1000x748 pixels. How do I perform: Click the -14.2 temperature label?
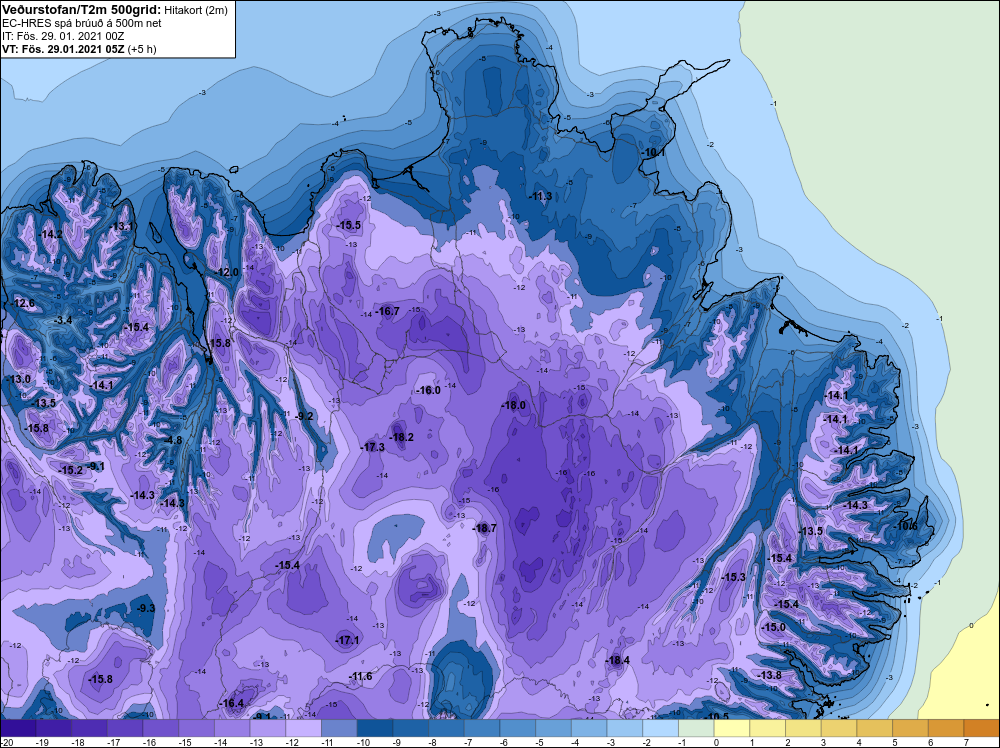[x=51, y=234]
